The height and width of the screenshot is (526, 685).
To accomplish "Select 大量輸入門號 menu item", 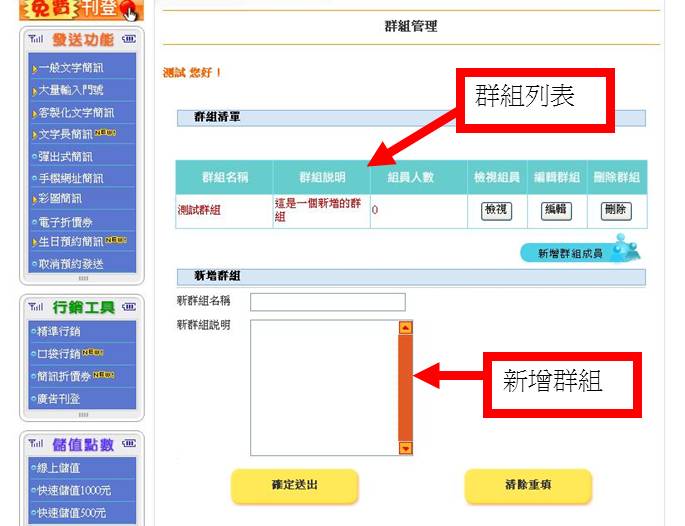I will click(x=71, y=90).
